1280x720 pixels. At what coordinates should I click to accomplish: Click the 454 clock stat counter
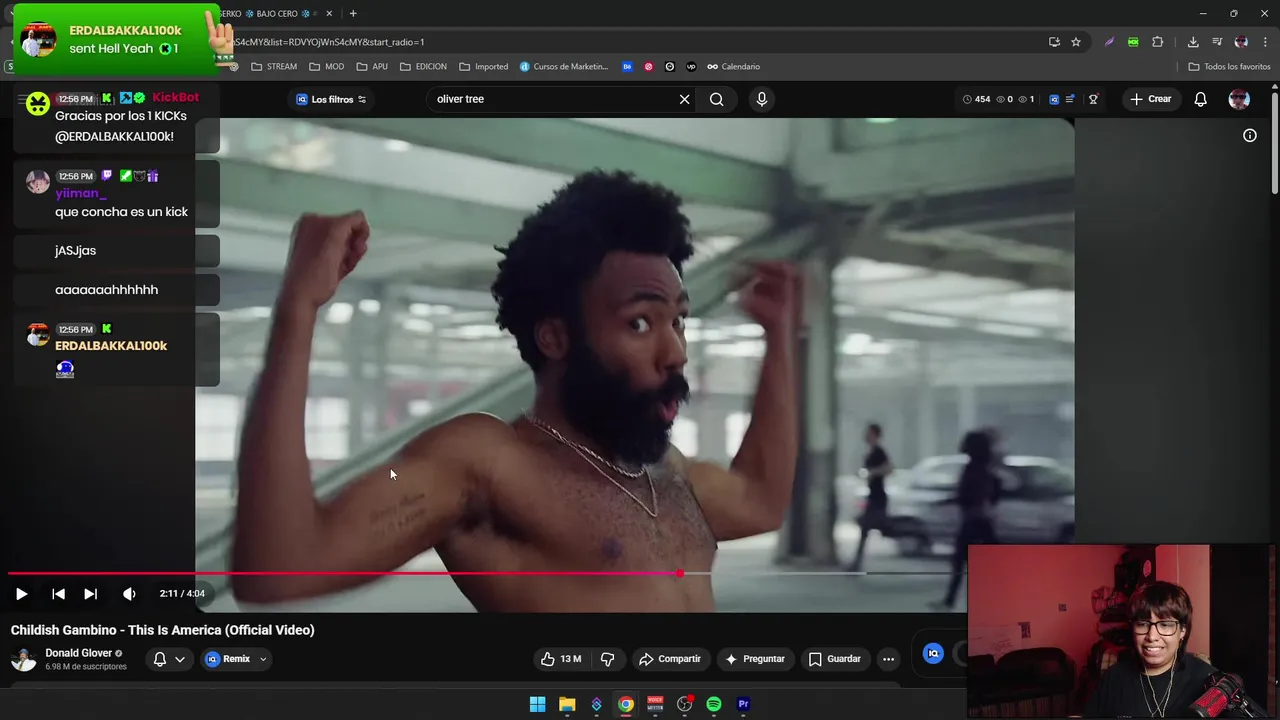pos(976,99)
